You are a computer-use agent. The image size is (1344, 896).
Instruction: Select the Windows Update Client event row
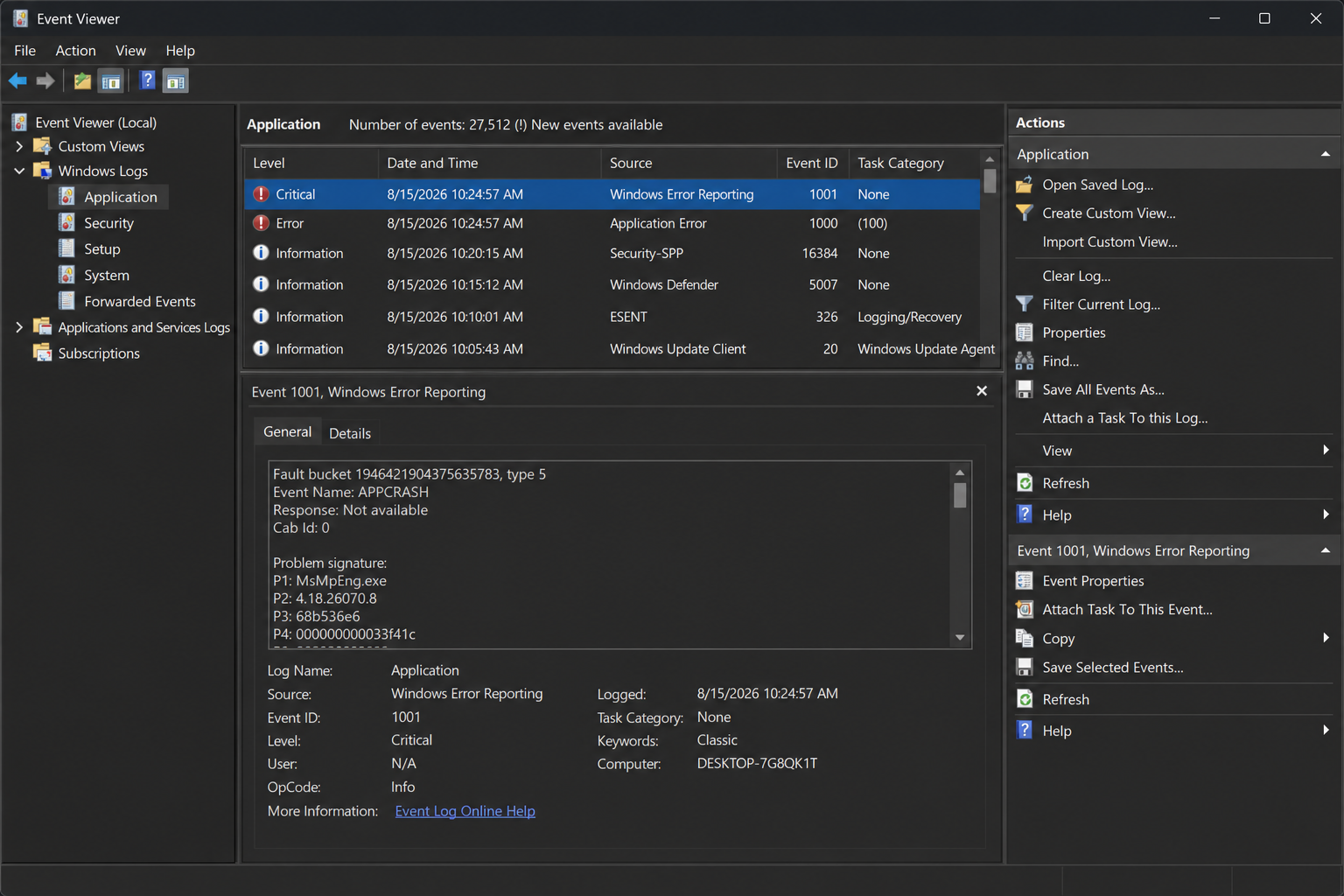(x=612, y=349)
